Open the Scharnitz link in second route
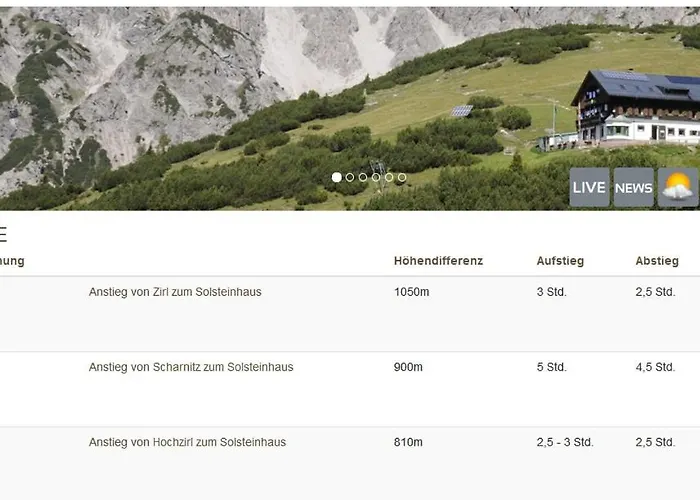Screen dimensions: 700x500 click(176, 367)
